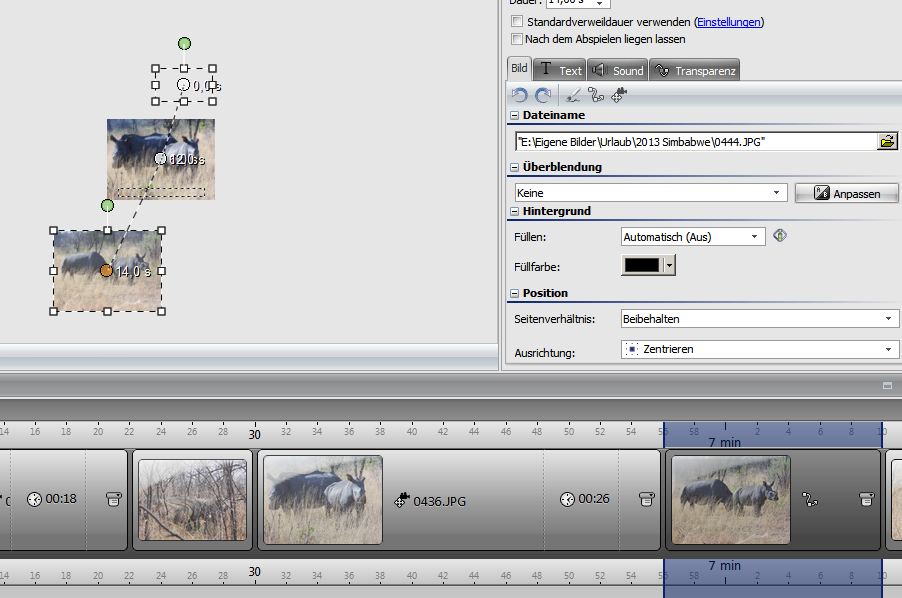This screenshot has height=598, width=902.
Task: Click the edit pen icon in Bild toolbar
Action: [573, 96]
